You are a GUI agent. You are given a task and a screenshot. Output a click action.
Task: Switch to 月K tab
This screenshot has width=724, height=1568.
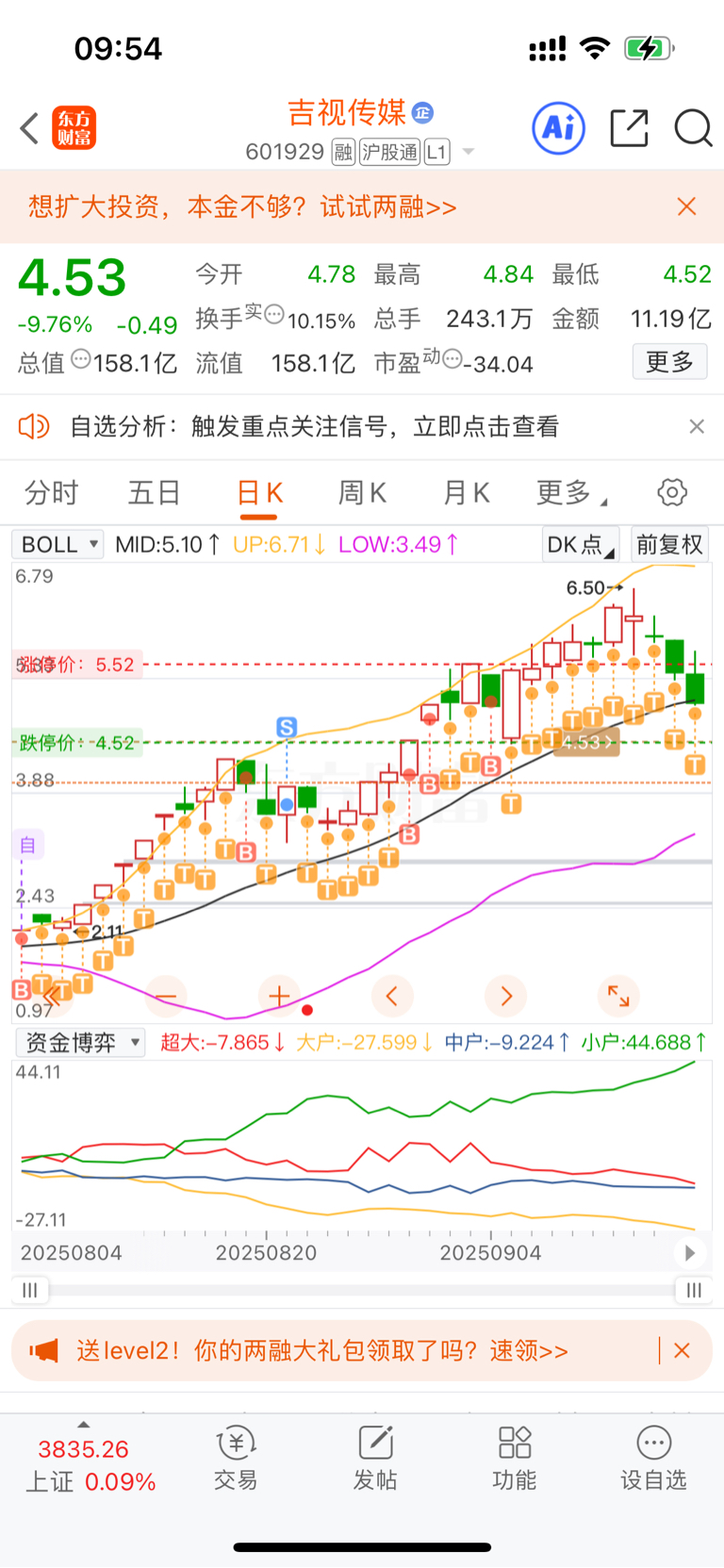467,492
